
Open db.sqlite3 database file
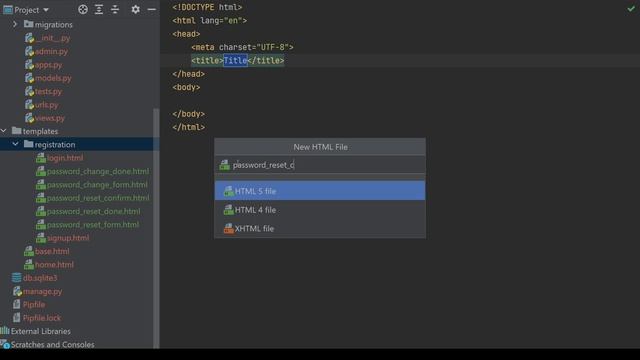[x=40, y=278]
